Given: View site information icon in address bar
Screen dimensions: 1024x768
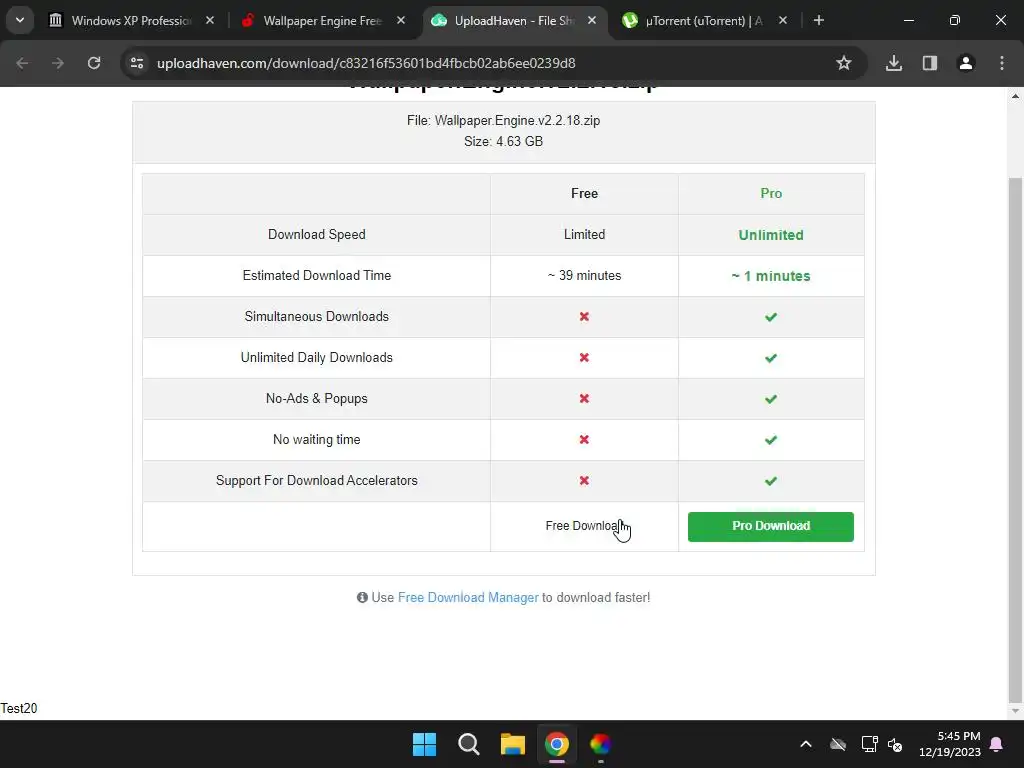Looking at the screenshot, I should [x=137, y=63].
